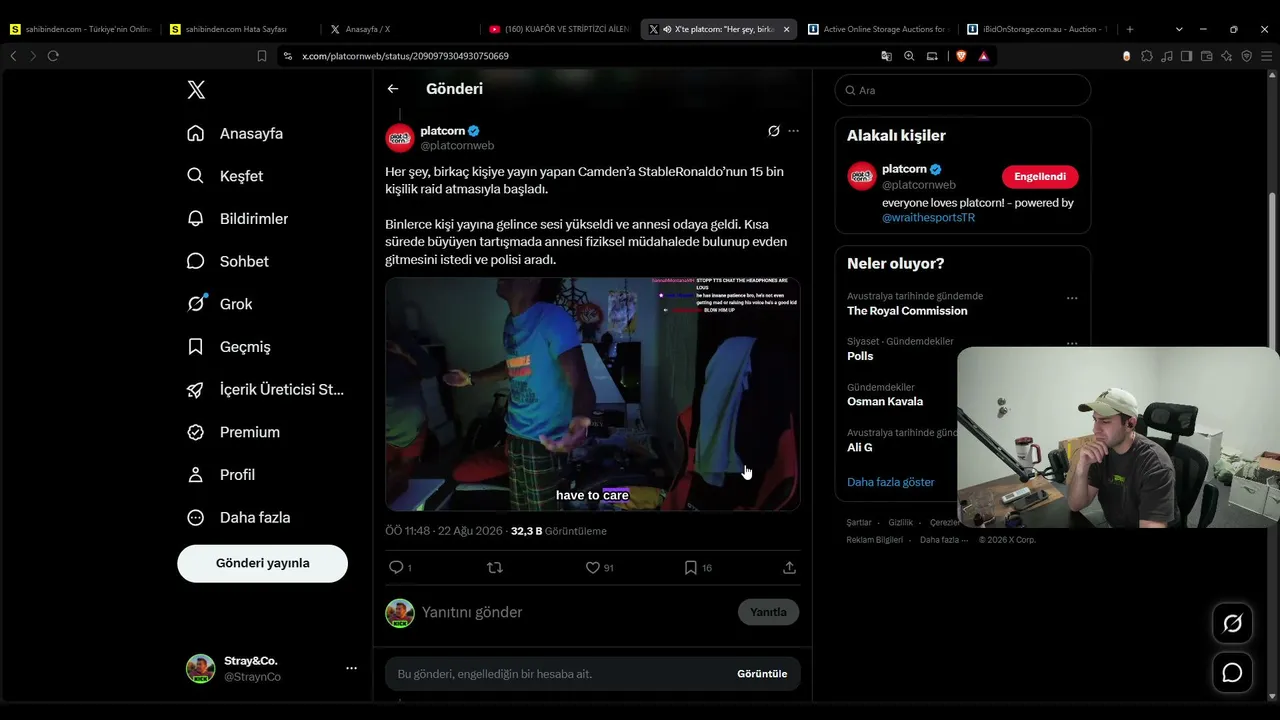Image resolution: width=1280 pixels, height=720 pixels.
Task: Open Grok from the sidebar
Action: click(x=219, y=304)
